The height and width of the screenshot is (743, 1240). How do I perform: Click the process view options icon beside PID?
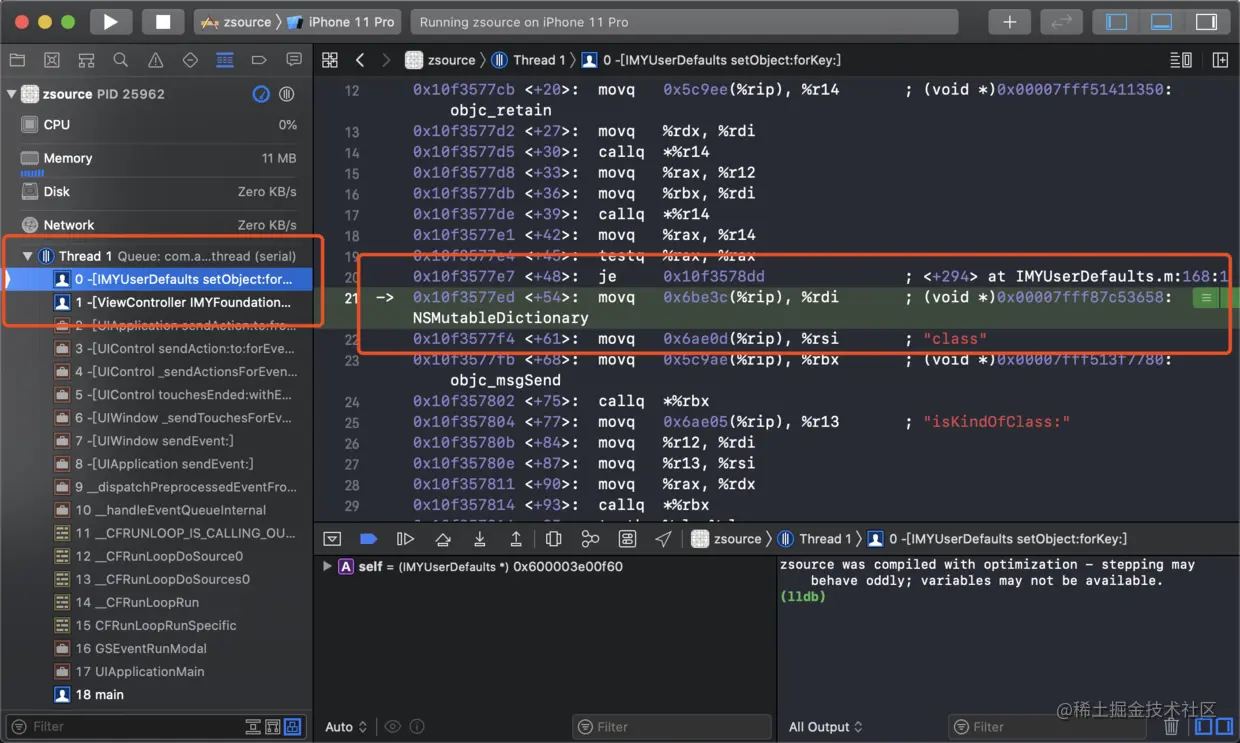tap(287, 94)
